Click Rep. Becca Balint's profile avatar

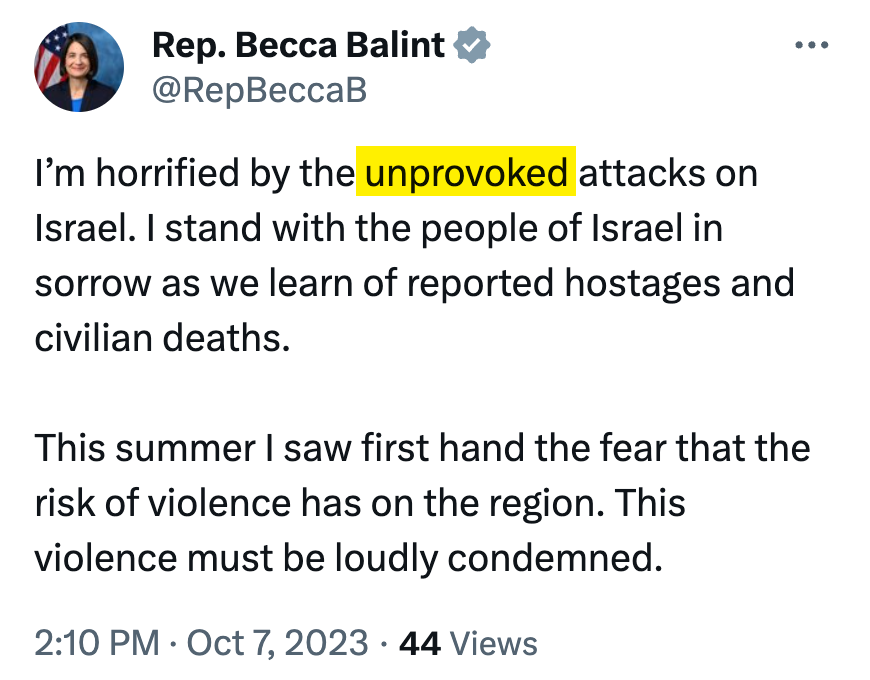pos(79,67)
